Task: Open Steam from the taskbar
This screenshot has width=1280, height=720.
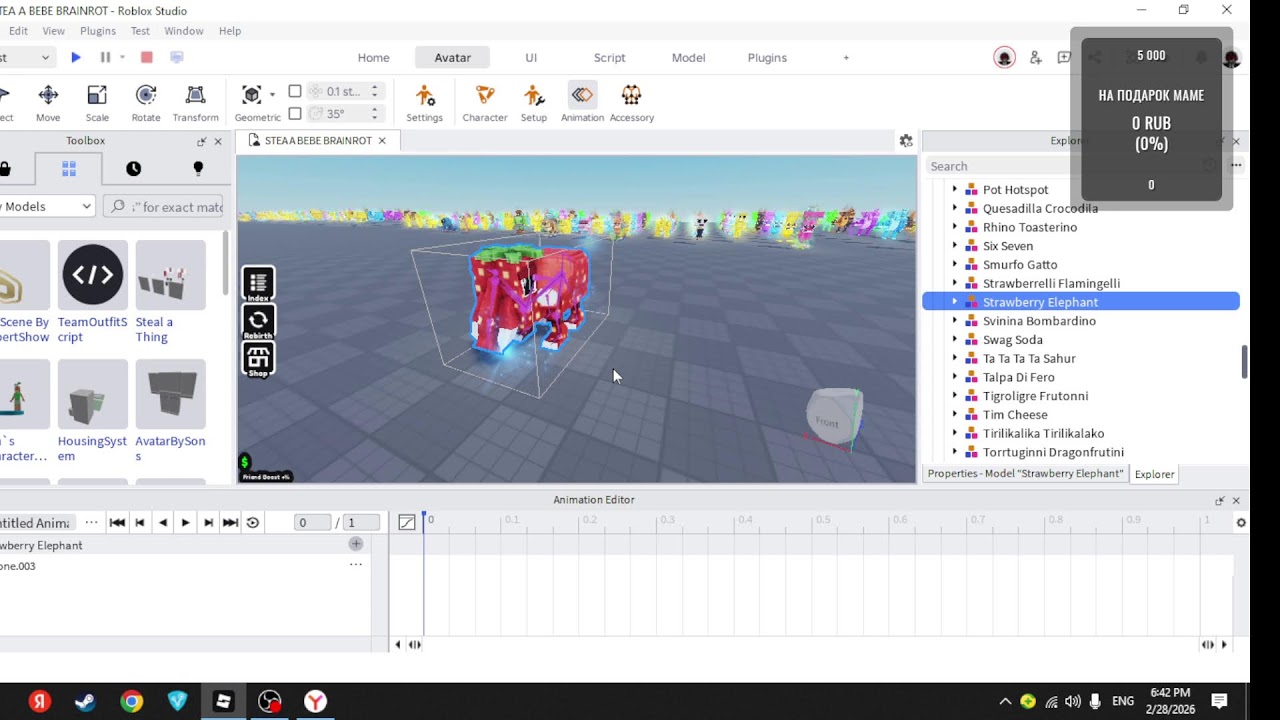Action: (x=85, y=701)
